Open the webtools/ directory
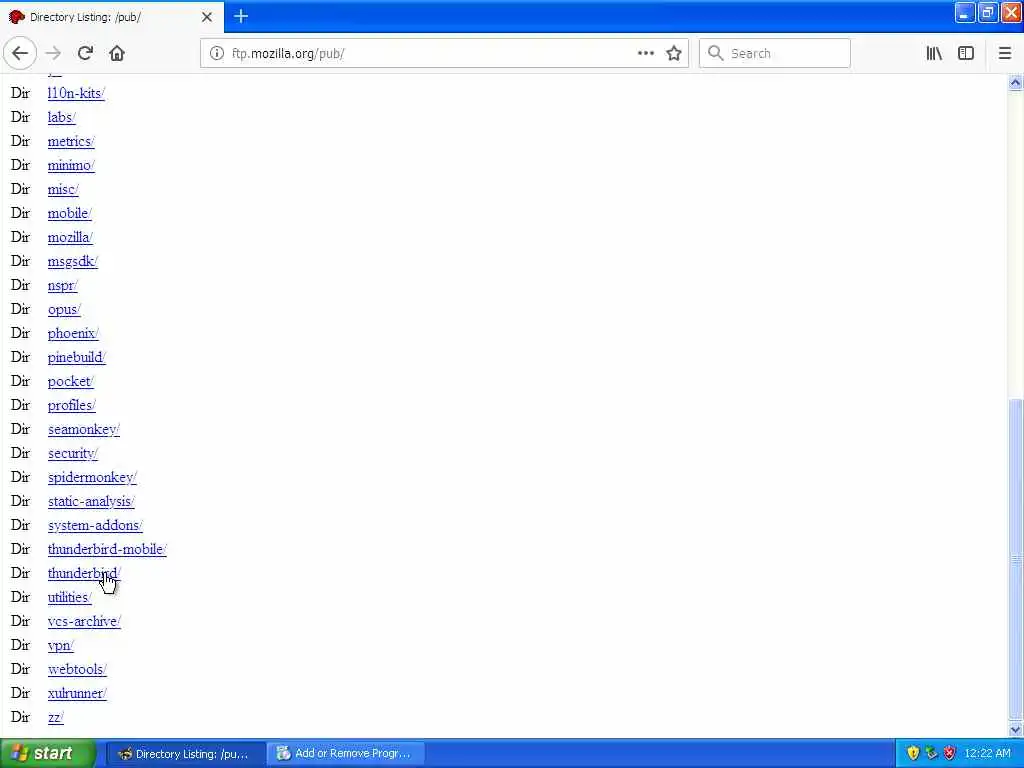Image resolution: width=1024 pixels, height=768 pixels. pos(77,669)
